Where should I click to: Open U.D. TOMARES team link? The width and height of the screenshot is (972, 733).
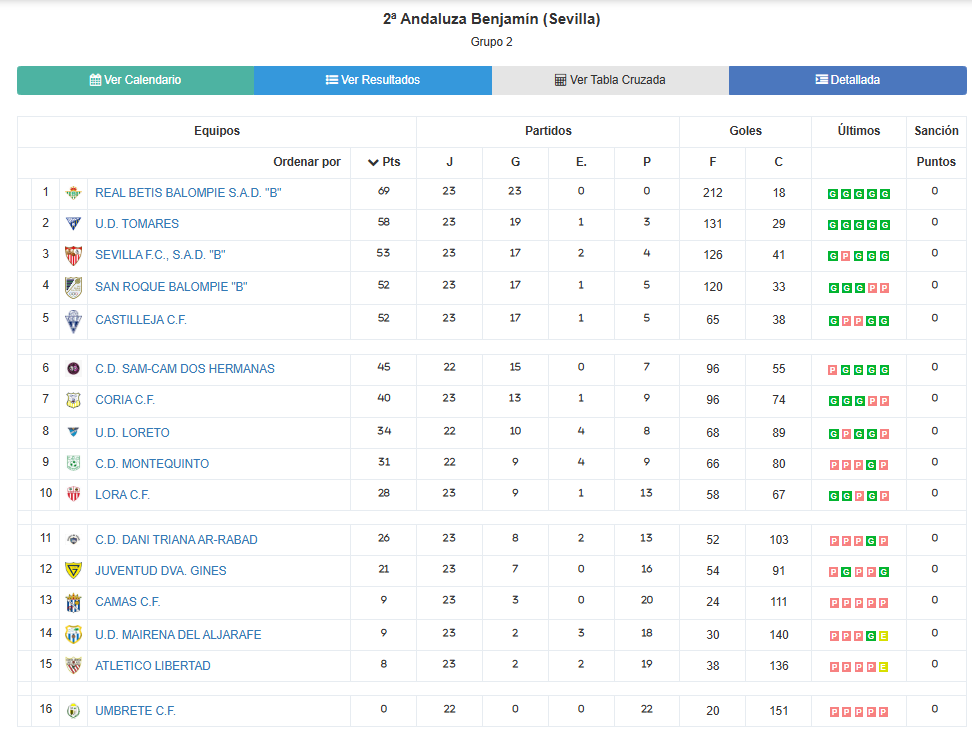(137, 224)
